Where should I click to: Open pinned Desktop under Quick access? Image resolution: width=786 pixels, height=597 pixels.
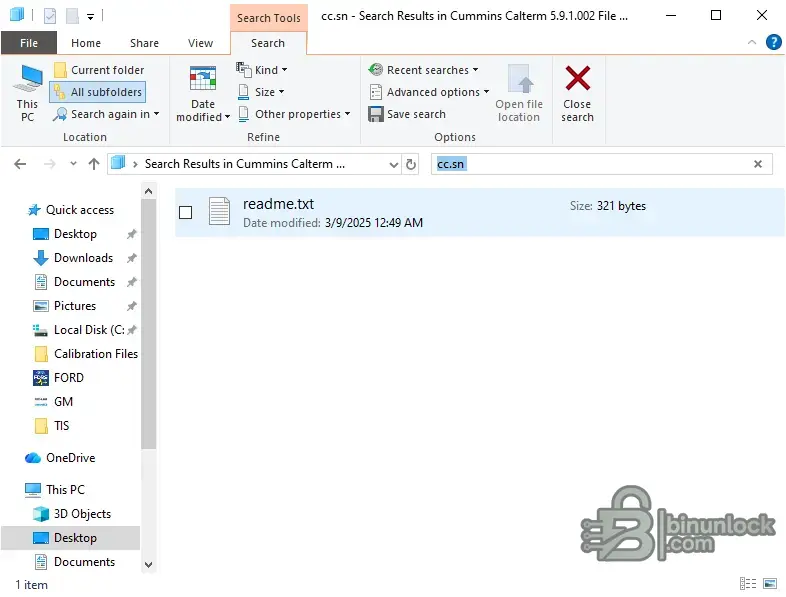(75, 234)
